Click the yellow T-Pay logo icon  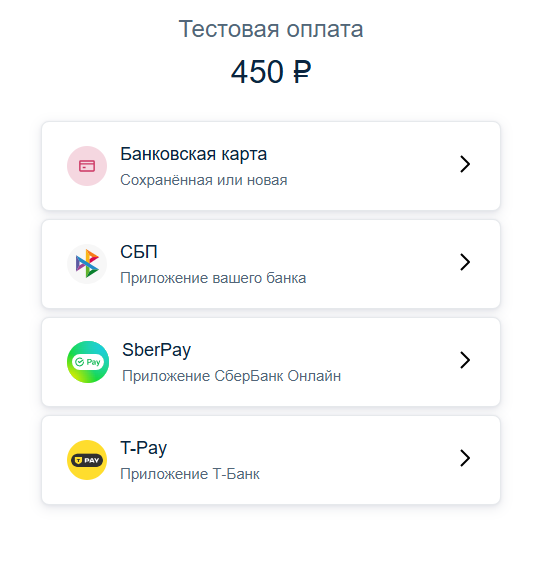point(87,460)
